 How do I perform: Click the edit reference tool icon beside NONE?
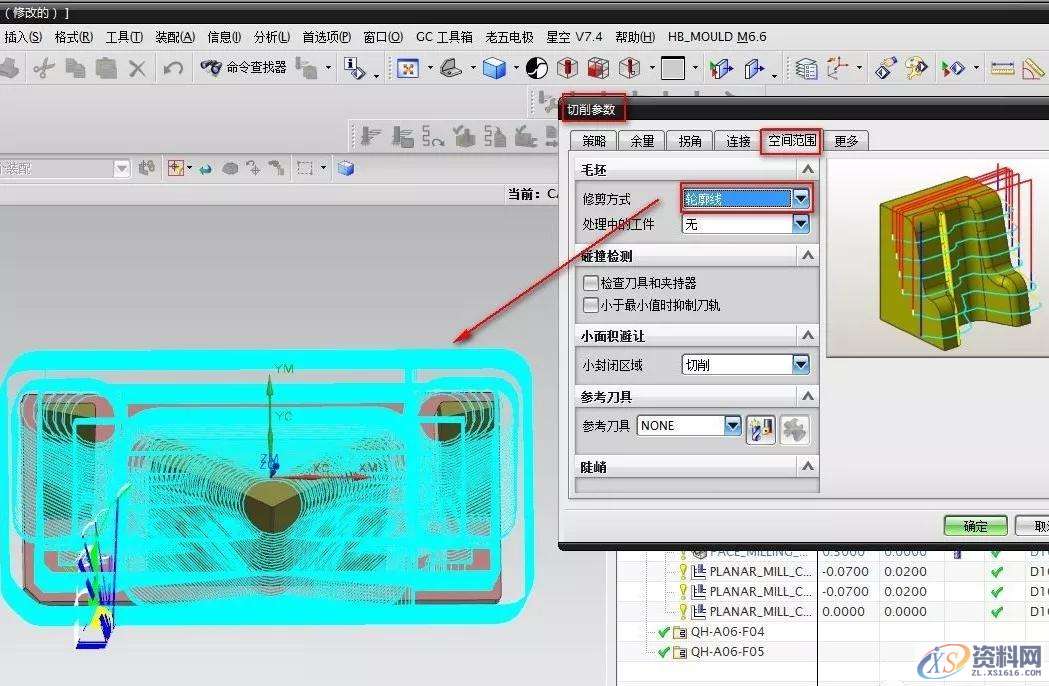click(760, 428)
